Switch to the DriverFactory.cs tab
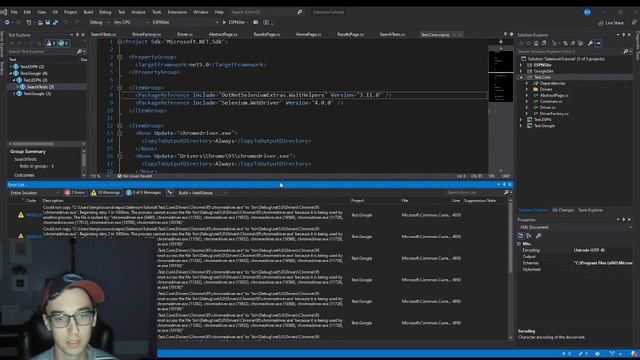 coord(147,35)
